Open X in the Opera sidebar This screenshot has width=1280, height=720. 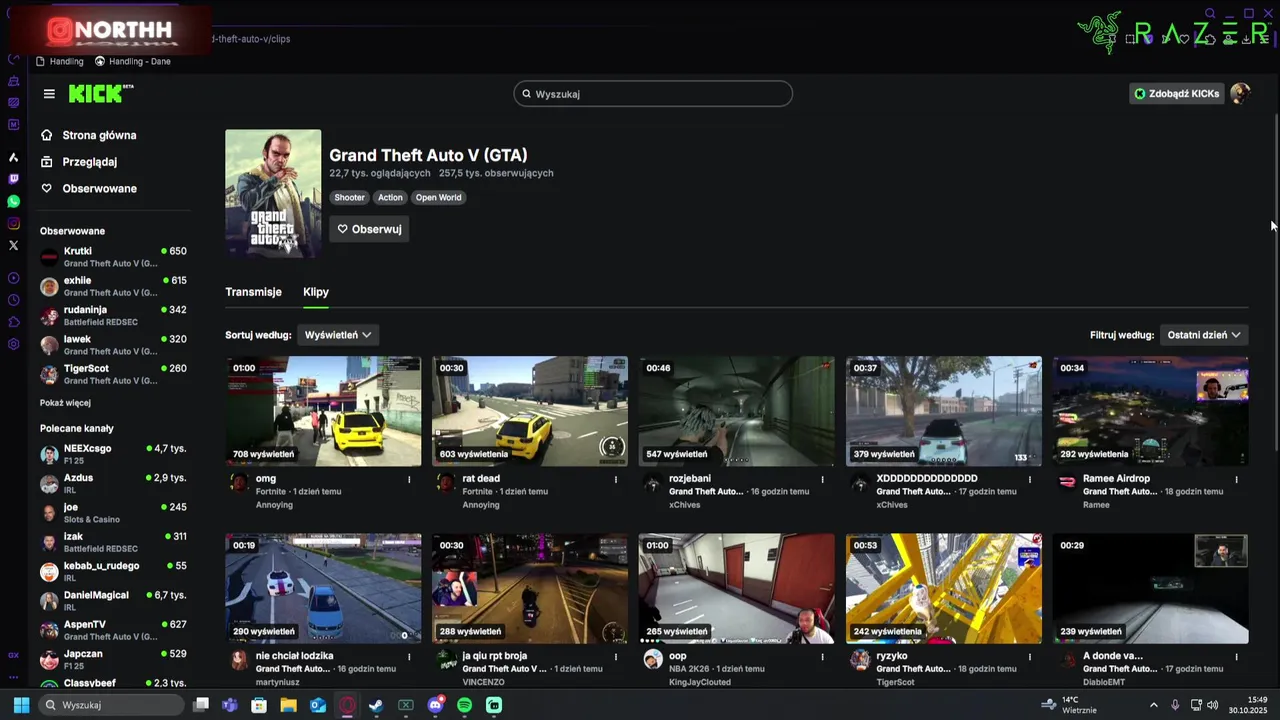[x=13, y=245]
